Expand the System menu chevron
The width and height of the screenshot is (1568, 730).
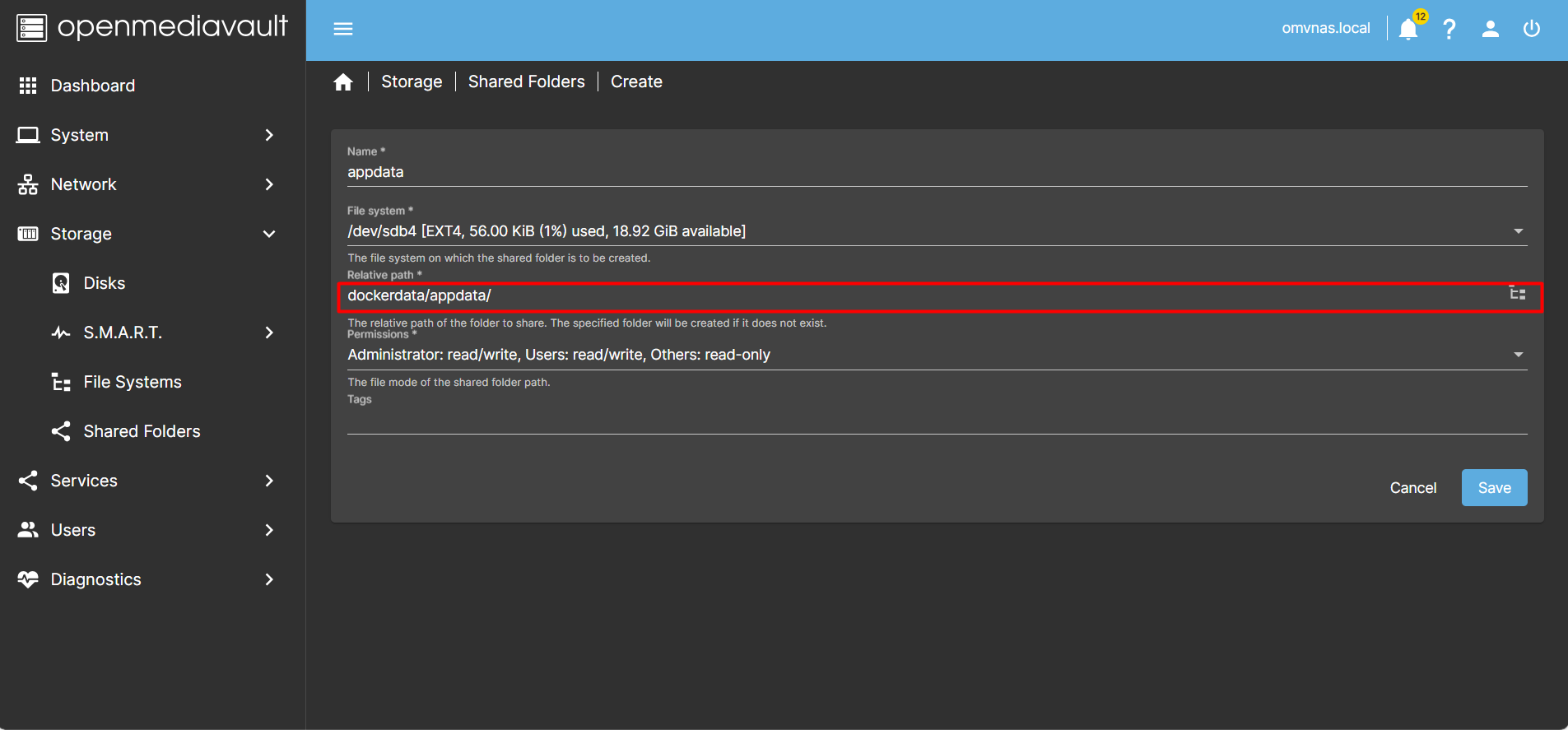tap(269, 135)
